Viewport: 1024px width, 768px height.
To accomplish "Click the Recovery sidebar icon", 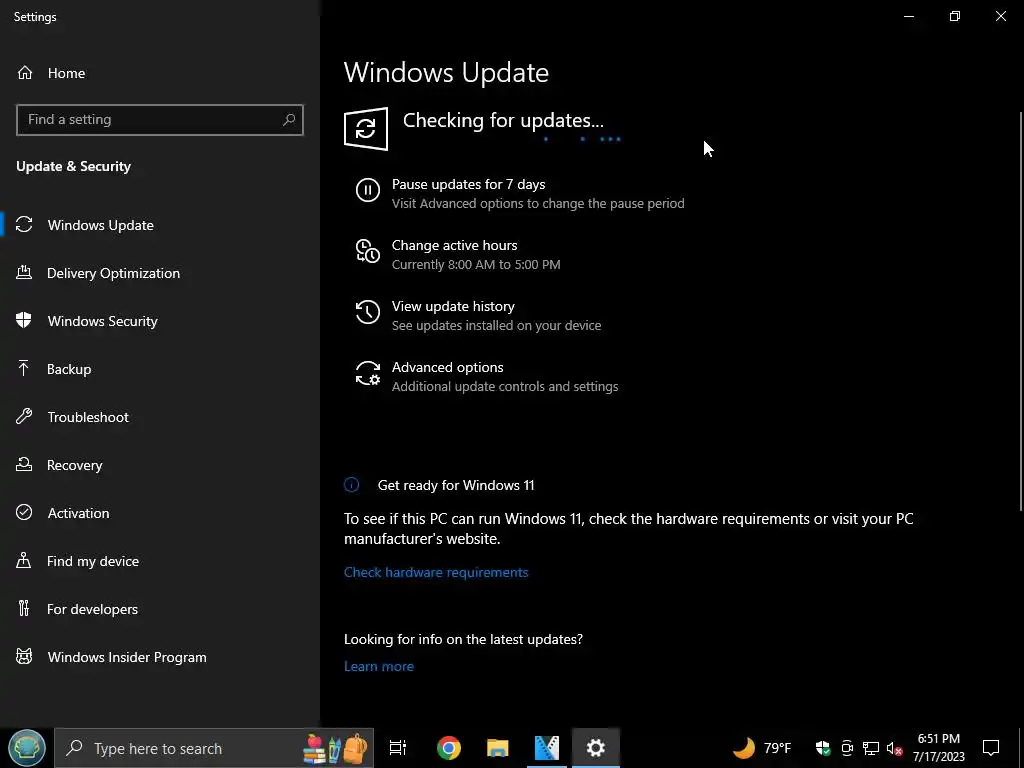I will [24, 464].
